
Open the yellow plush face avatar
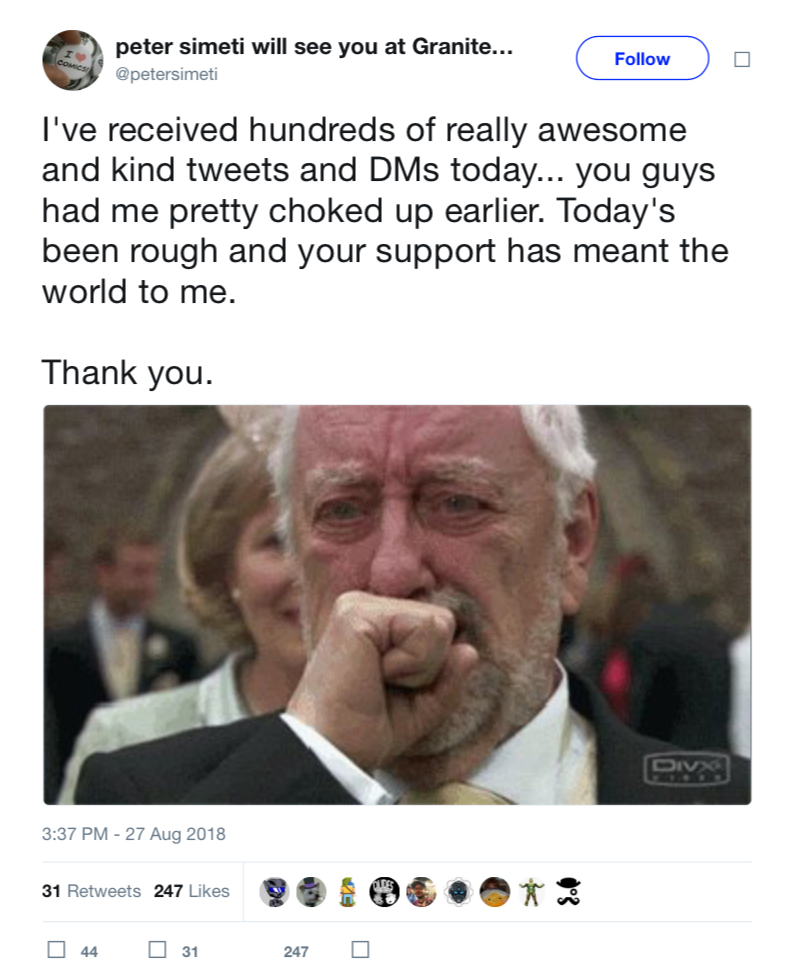pos(495,892)
